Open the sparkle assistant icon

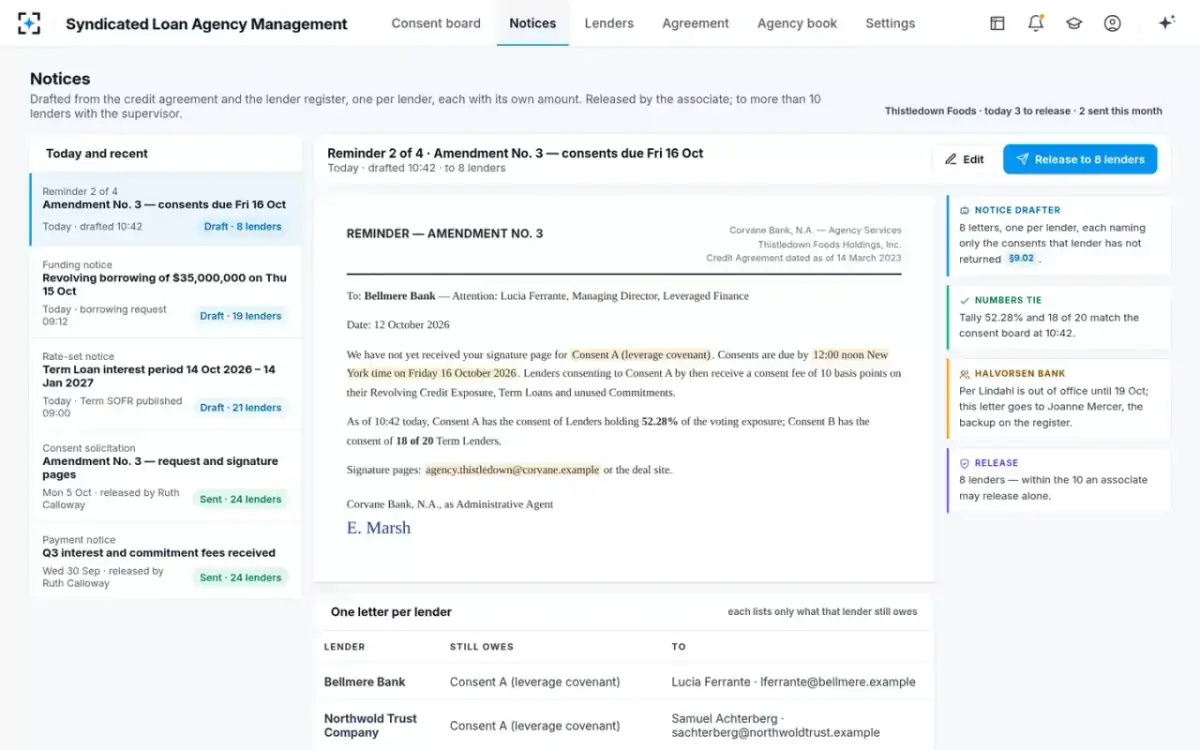click(x=1166, y=23)
